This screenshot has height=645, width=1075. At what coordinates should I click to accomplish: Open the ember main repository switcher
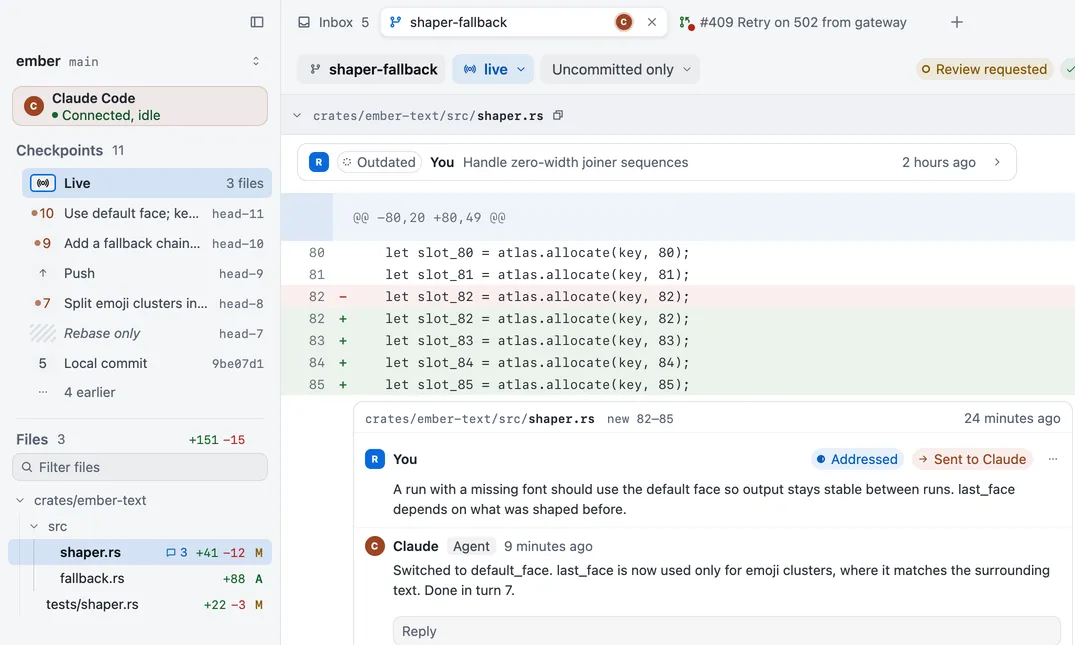256,61
